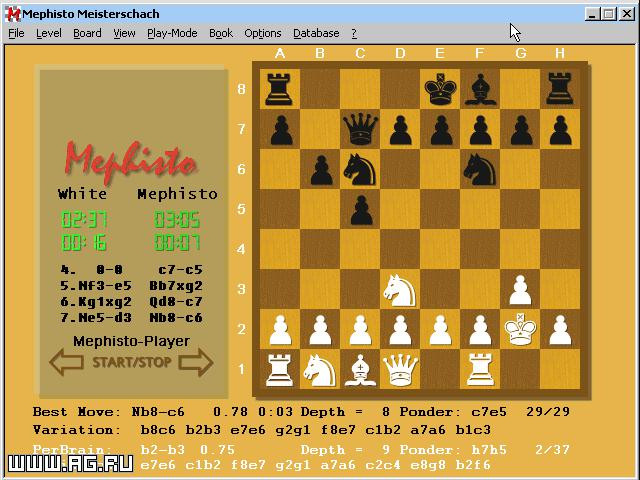The height and width of the screenshot is (480, 640).
Task: Click the 'Best Move: Nb8-c6' status text
Action: pyautogui.click(x=109, y=411)
